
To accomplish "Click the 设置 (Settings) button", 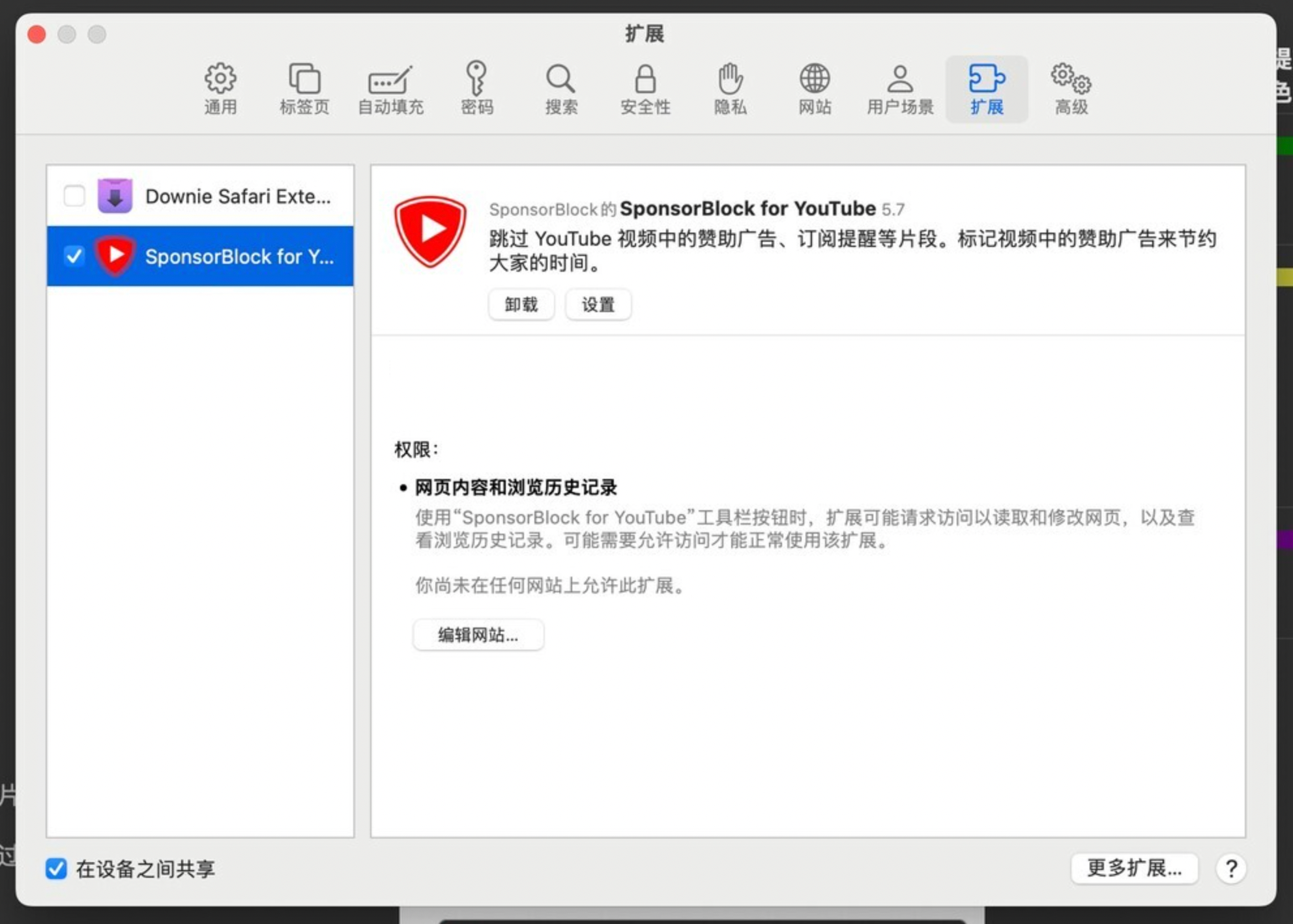I will click(x=598, y=304).
